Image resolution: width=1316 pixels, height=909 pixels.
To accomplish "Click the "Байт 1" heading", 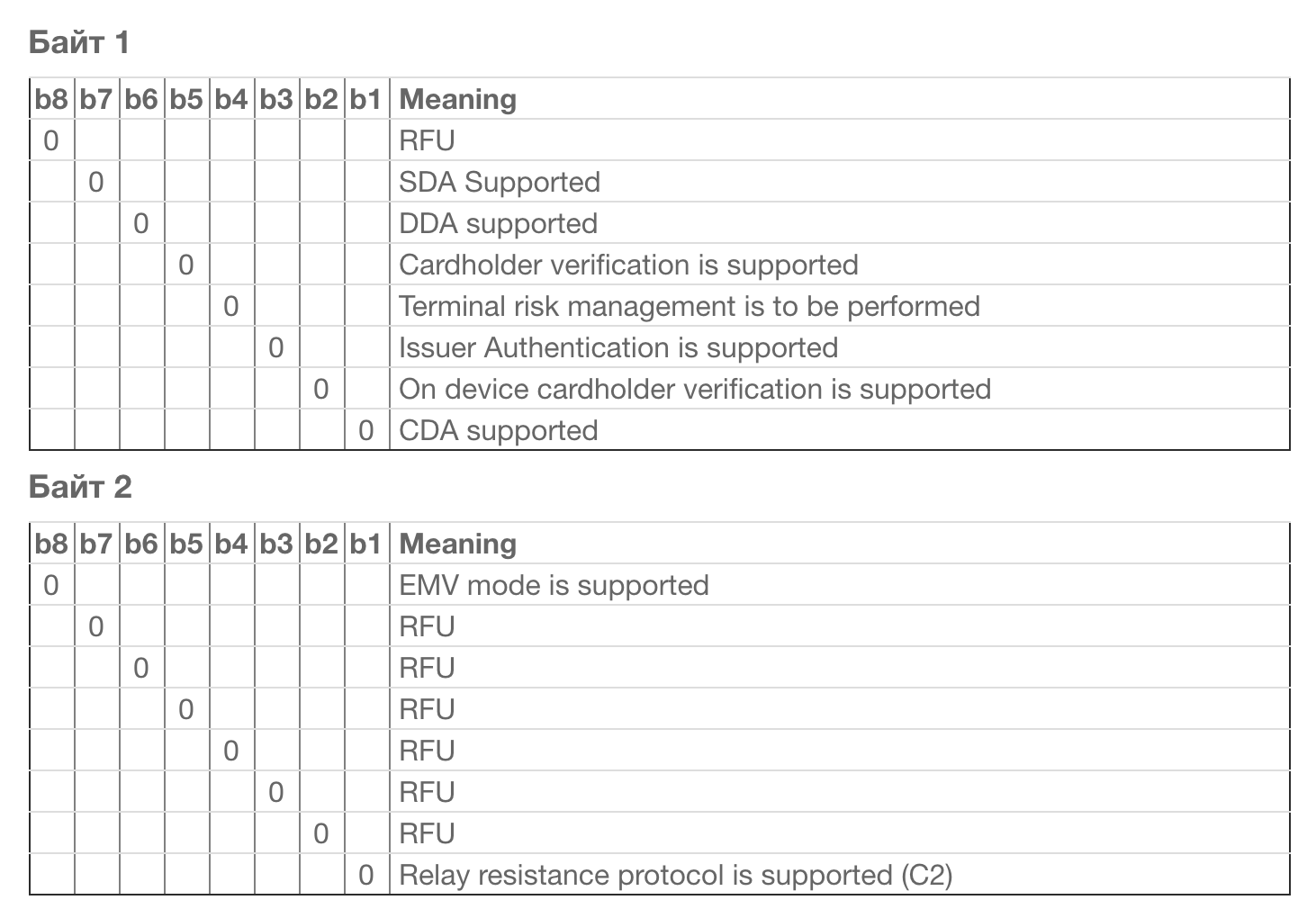I will (x=79, y=42).
